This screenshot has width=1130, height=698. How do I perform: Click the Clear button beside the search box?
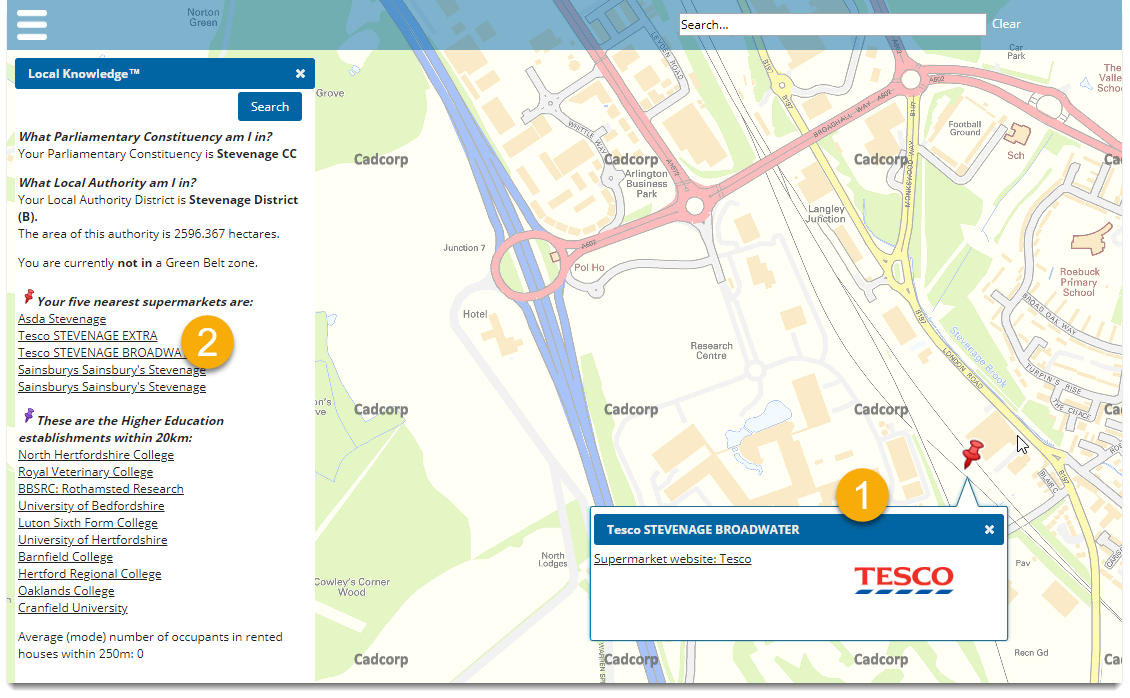tap(1006, 24)
